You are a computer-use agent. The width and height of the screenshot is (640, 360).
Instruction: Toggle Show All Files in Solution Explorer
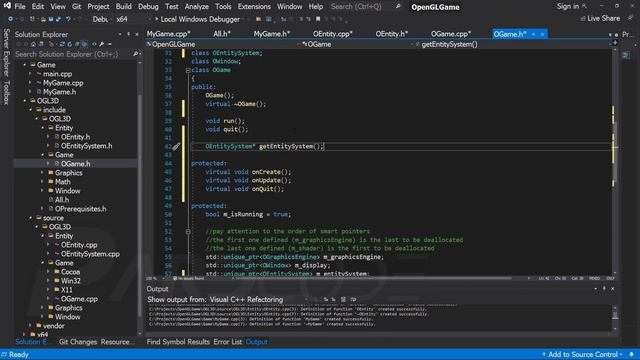pyautogui.click(x=84, y=44)
